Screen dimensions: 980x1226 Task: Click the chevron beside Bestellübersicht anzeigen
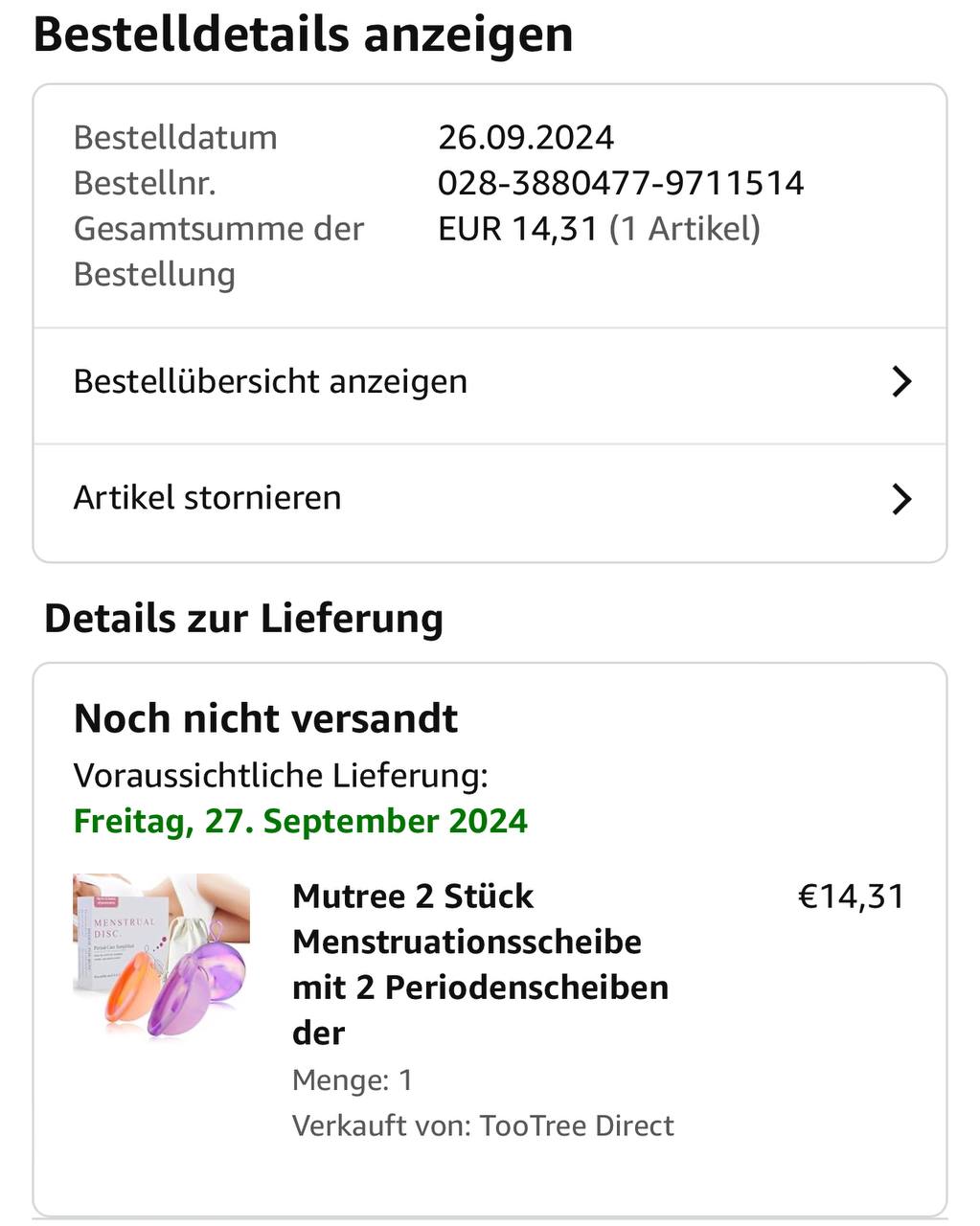coord(900,381)
